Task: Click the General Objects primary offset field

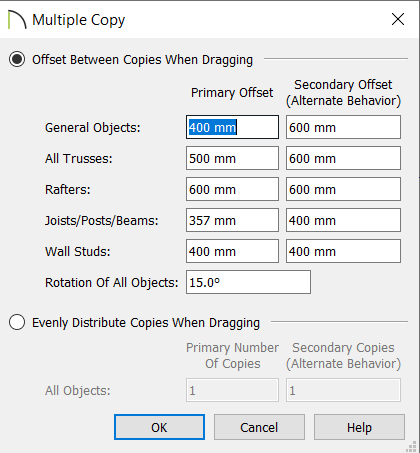Action: 232,127
